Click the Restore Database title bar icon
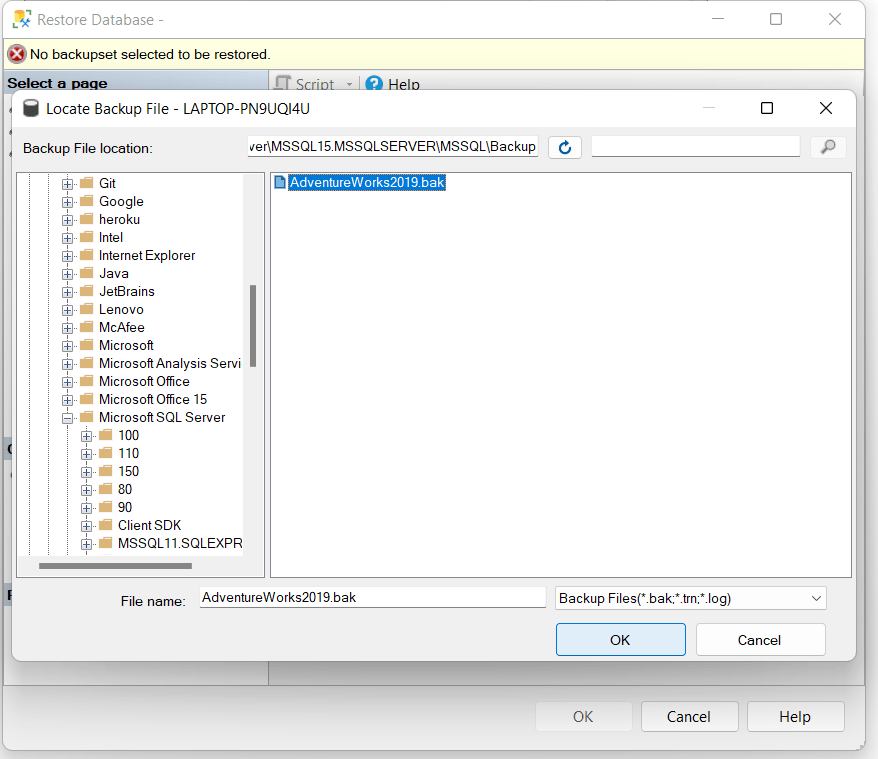The width and height of the screenshot is (878, 759). click(x=22, y=19)
